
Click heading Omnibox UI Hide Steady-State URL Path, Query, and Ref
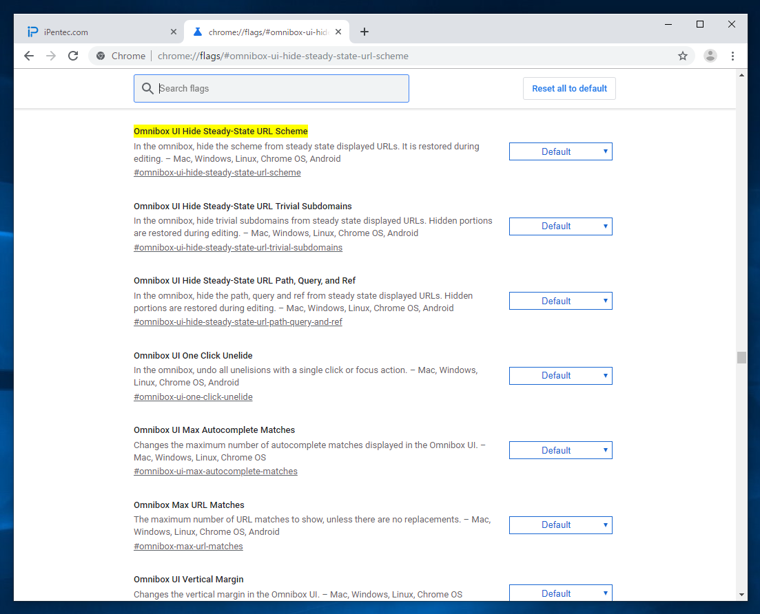tap(244, 281)
